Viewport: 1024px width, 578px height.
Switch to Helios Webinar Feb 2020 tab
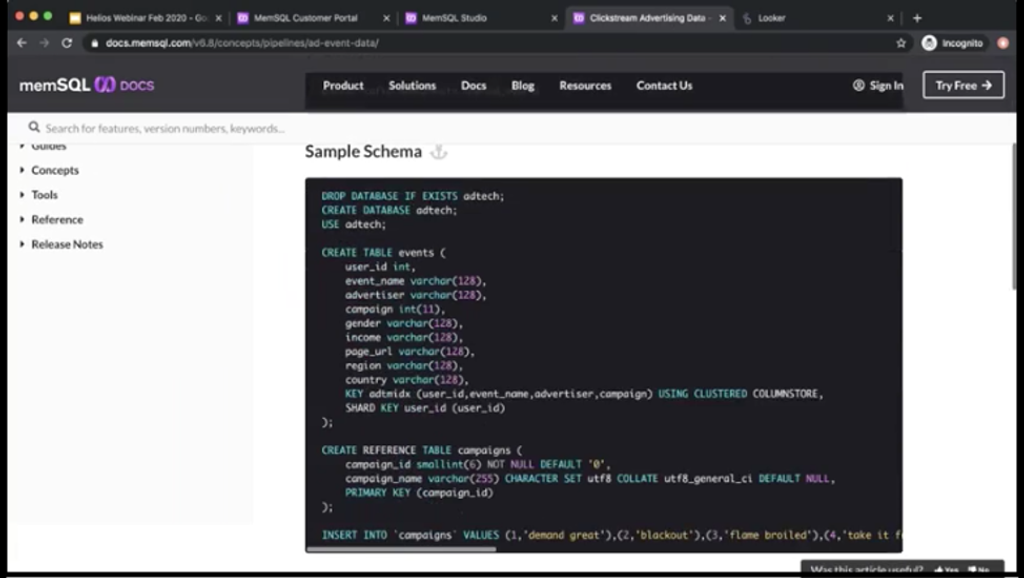coord(146,18)
